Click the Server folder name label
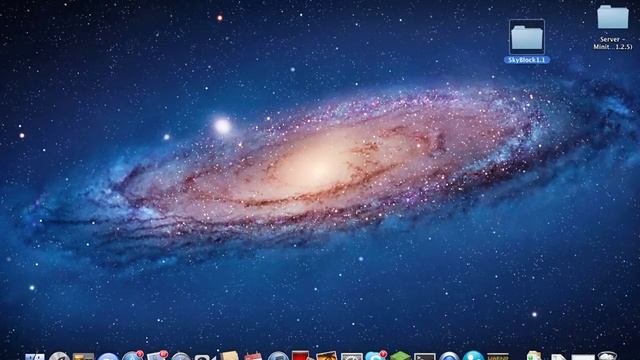The width and height of the screenshot is (640, 360). click(x=613, y=43)
